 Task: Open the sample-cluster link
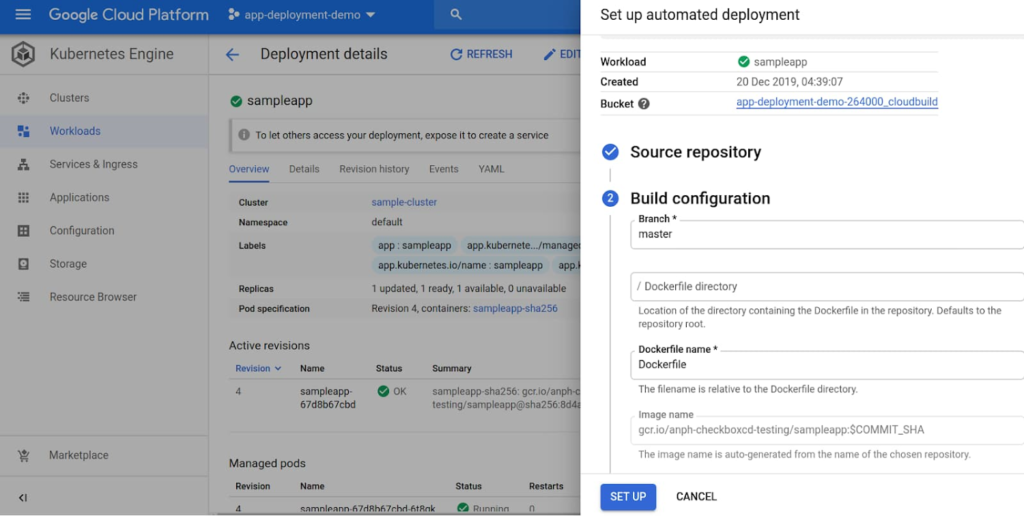tap(404, 202)
